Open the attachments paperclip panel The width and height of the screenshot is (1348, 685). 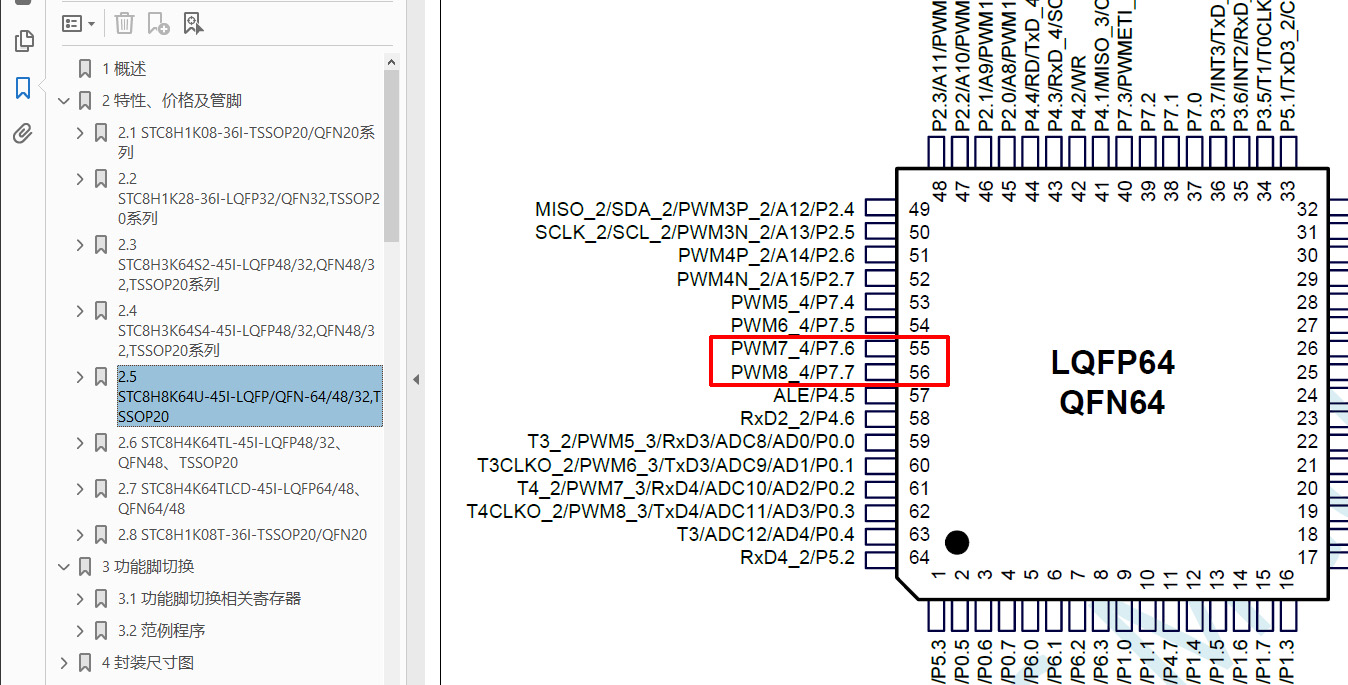(24, 133)
